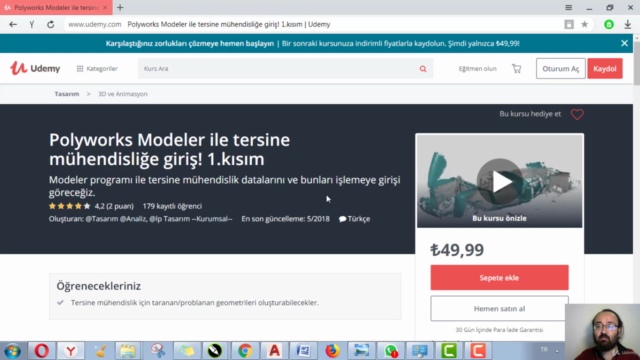Image resolution: width=640 pixels, height=360 pixels.
Task: Click the reader mode icon in address bar
Action: point(569,24)
